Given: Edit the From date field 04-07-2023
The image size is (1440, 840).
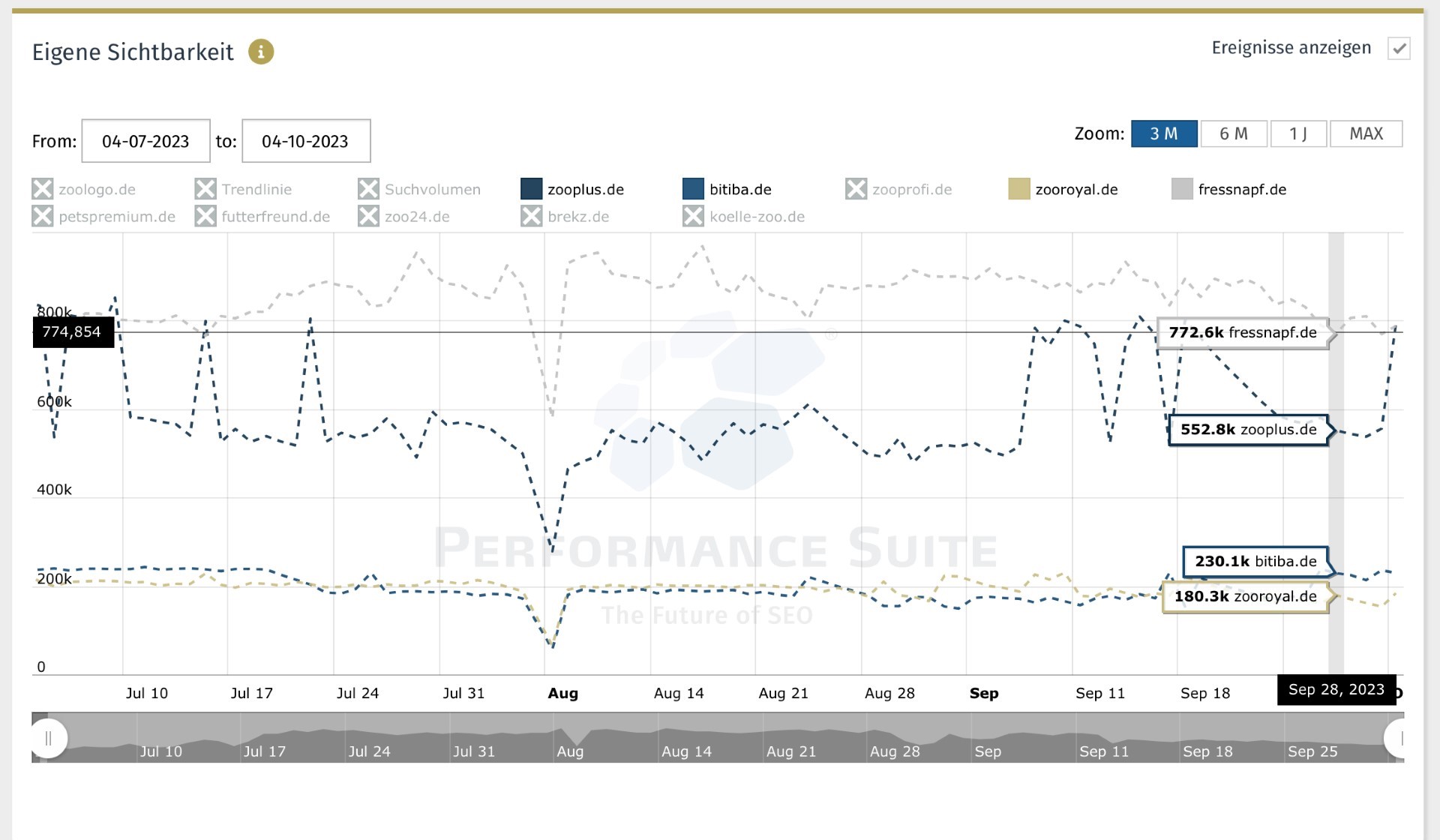Looking at the screenshot, I should tap(145, 141).
